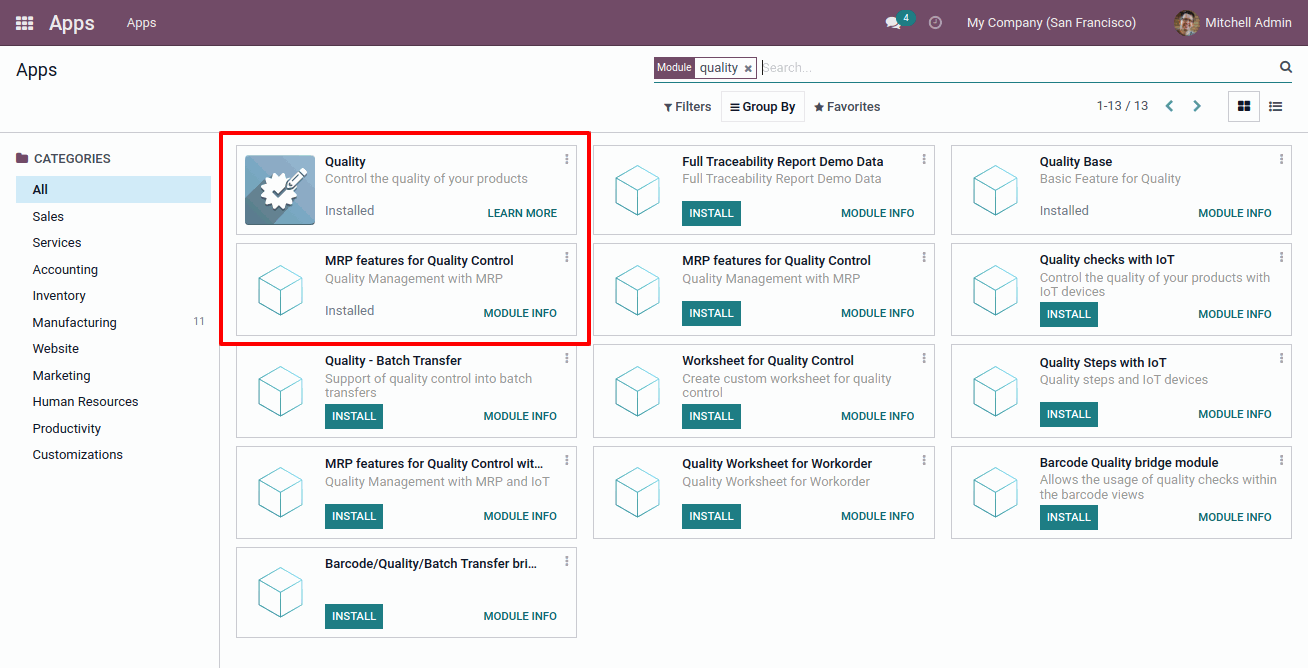
Task: Select the All category
Action: [x=113, y=189]
